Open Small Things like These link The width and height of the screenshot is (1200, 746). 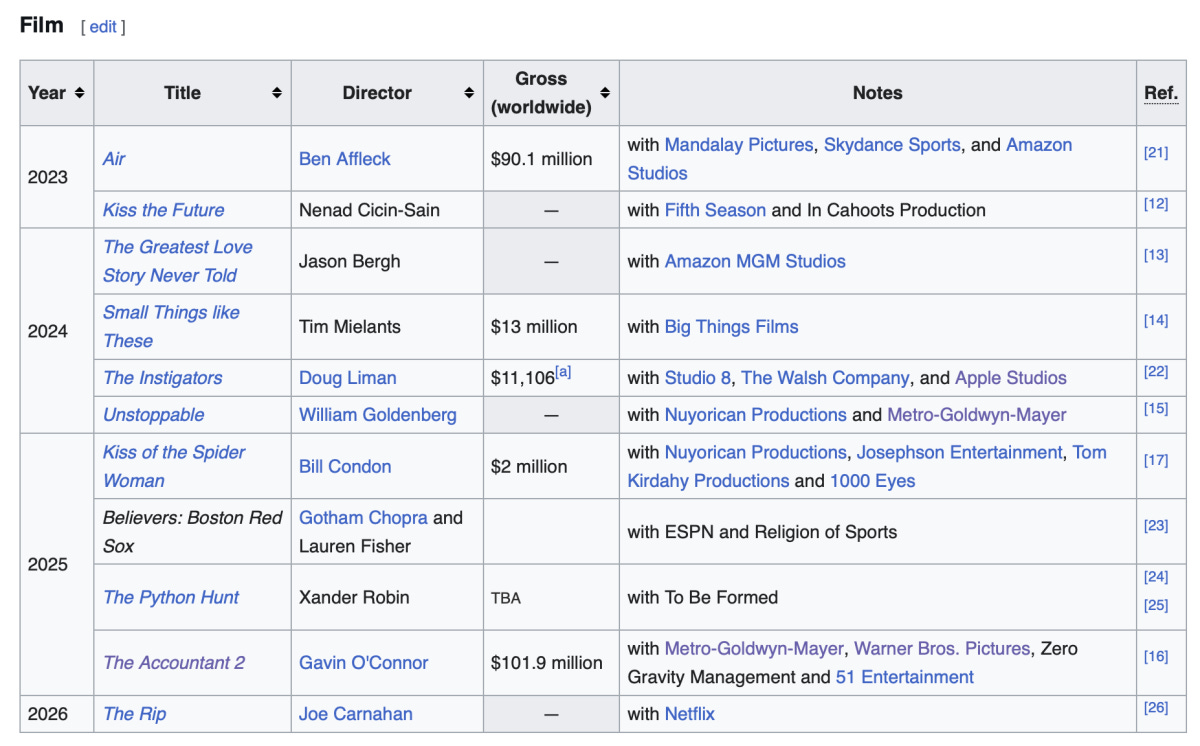[x=171, y=327]
